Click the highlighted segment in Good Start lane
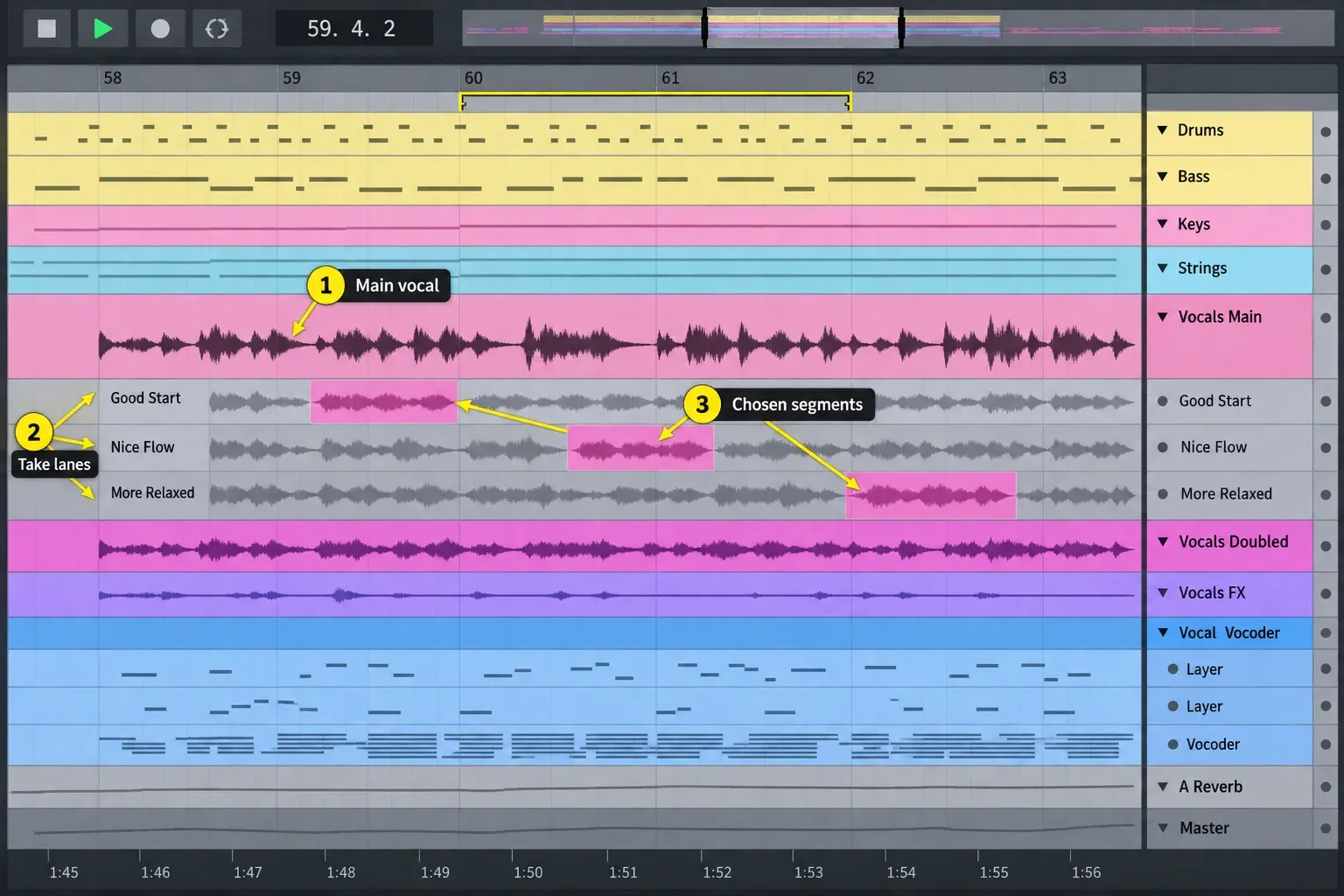Viewport: 1344px width, 896px height. click(384, 402)
